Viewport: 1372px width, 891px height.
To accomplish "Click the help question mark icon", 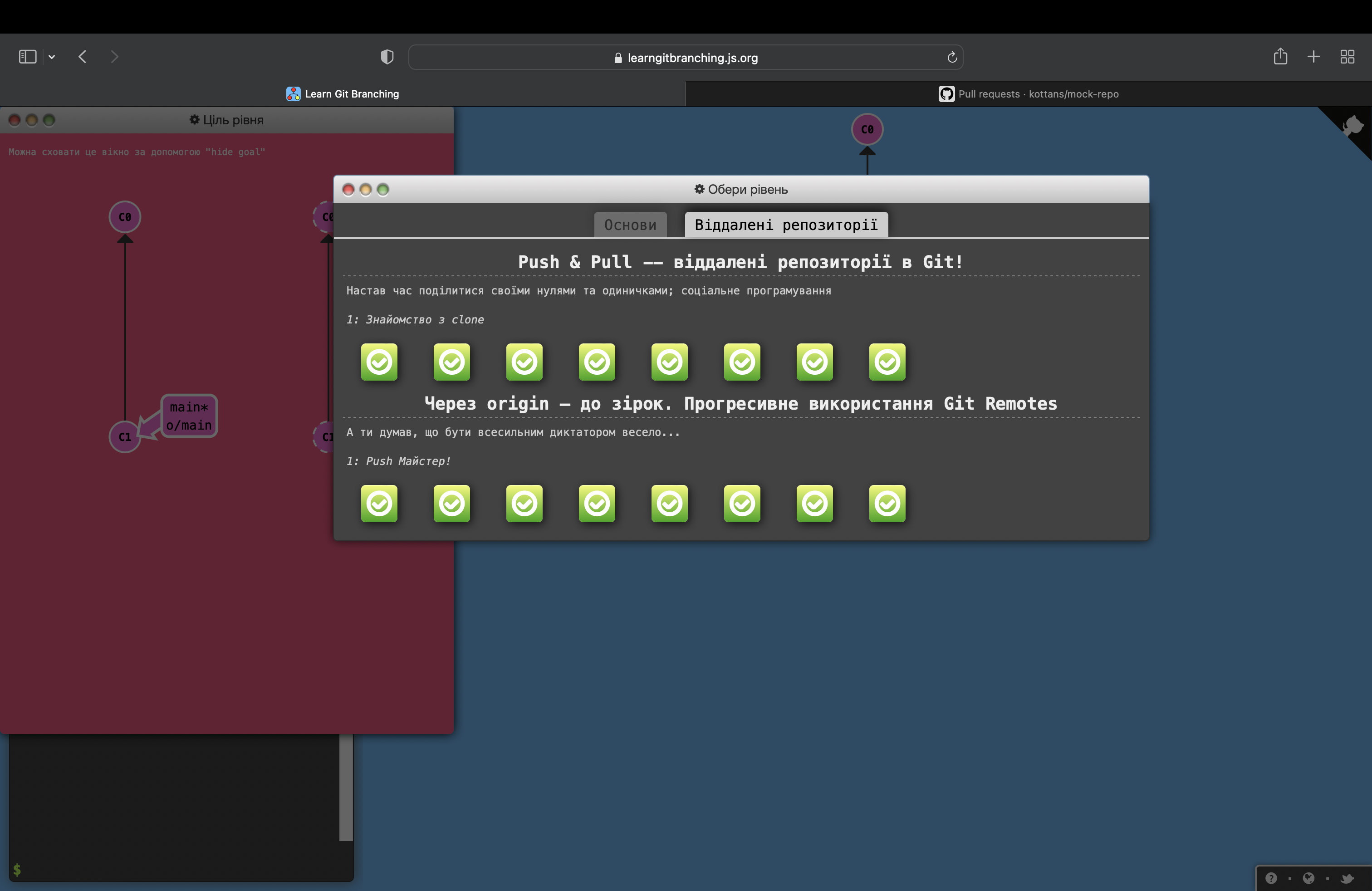I will tap(1271, 878).
